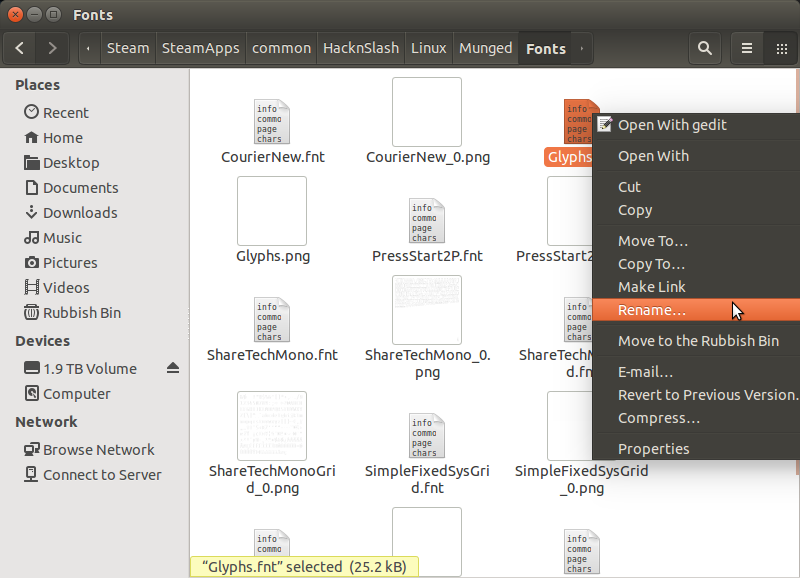
Task: Go forward with the right arrow button
Action: pos(52,48)
